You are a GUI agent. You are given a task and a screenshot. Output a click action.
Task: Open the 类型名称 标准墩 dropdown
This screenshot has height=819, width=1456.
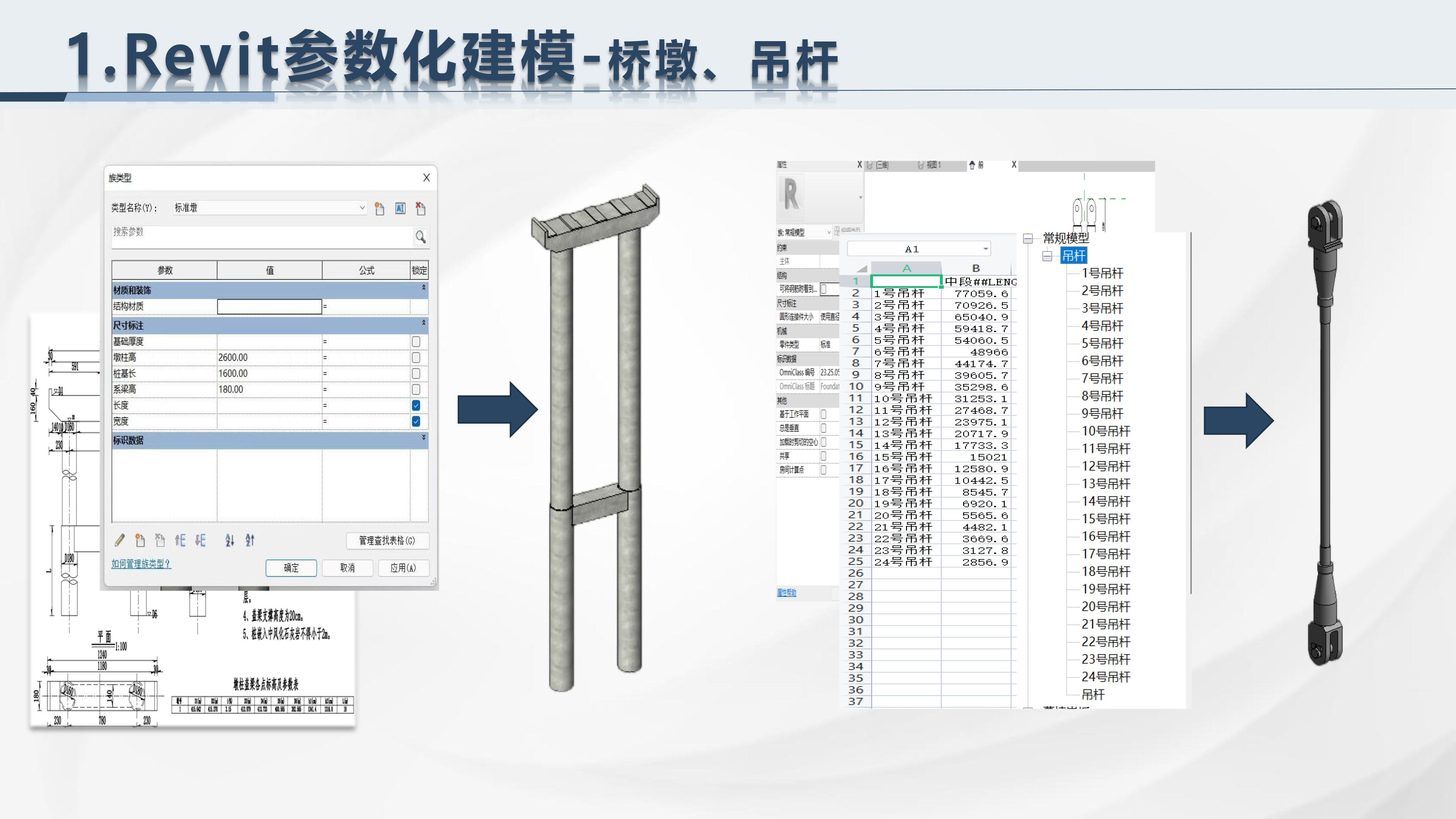pos(362,208)
